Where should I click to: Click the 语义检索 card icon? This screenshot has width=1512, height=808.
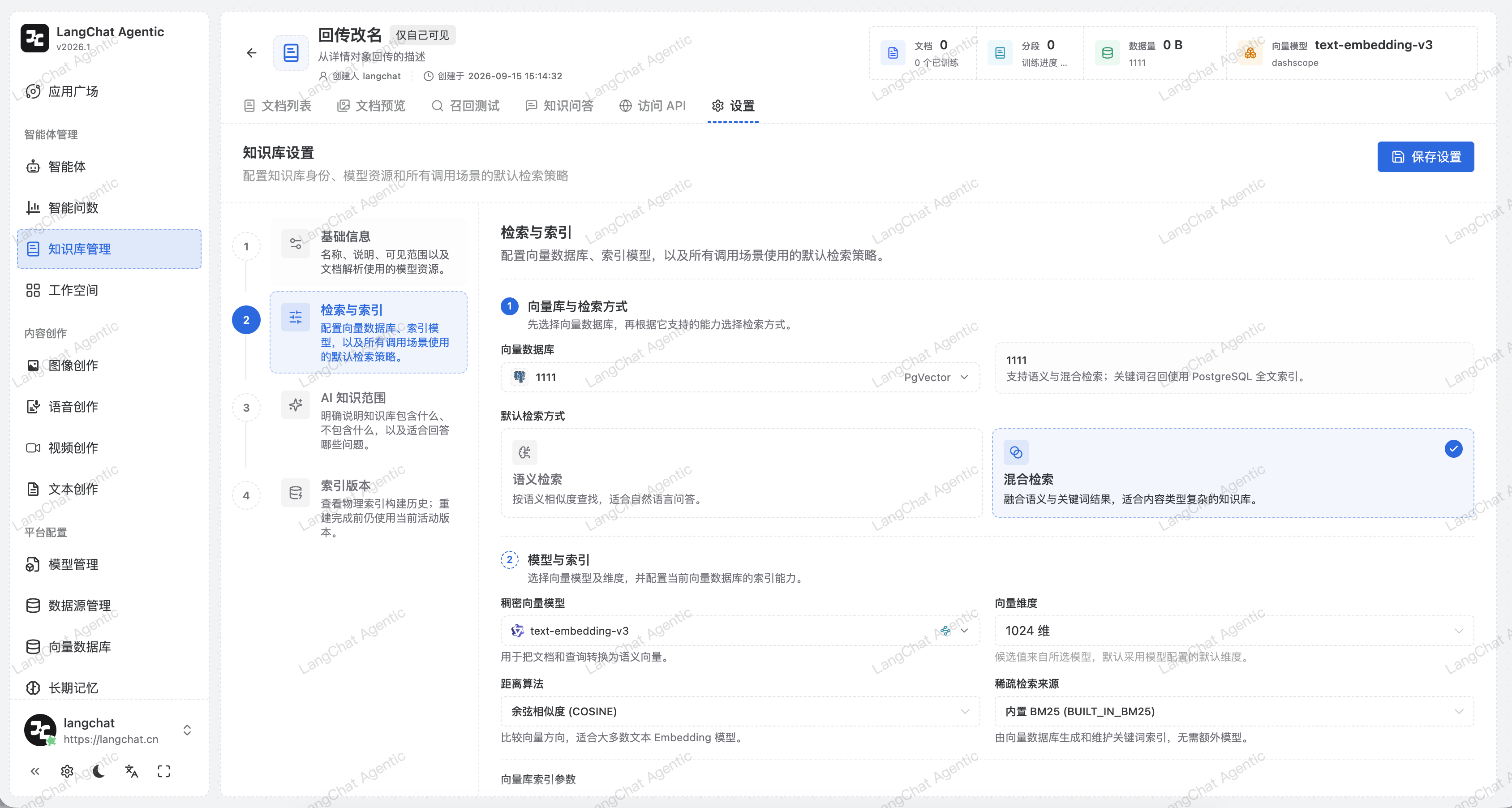point(524,452)
